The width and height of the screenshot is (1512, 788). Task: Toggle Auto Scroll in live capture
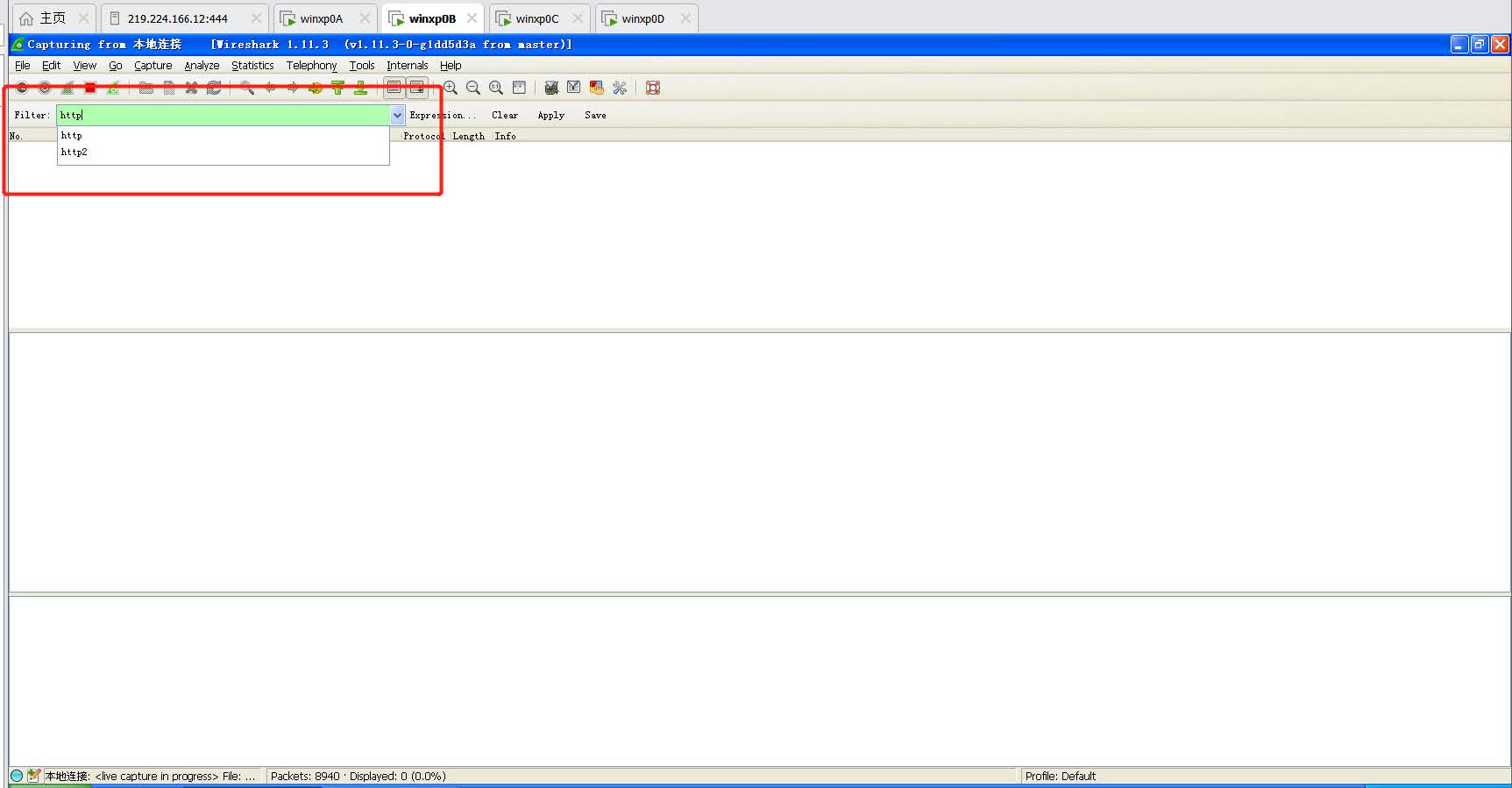(x=417, y=88)
